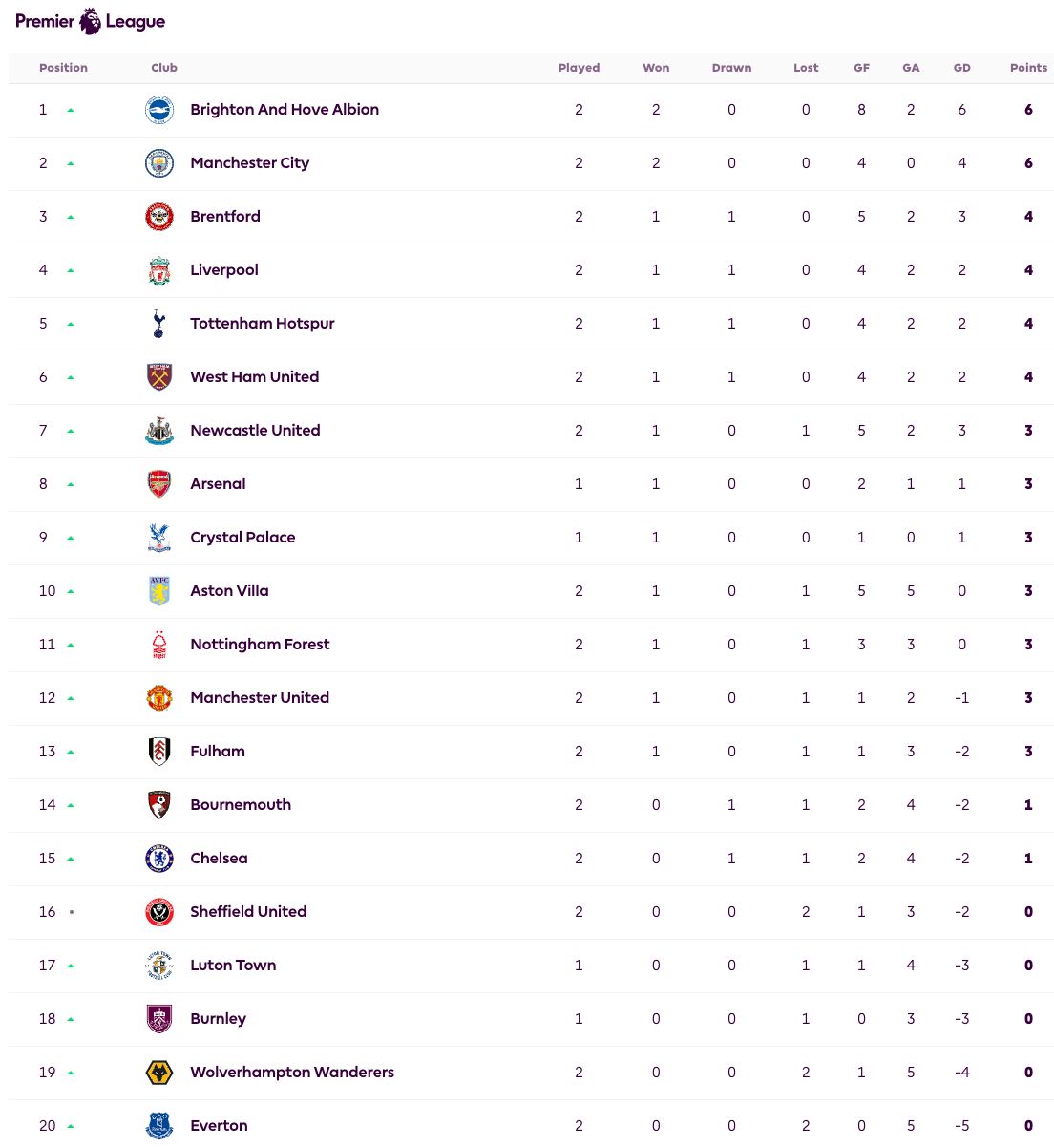The image size is (1054, 1148).
Task: Select the Tottenham Hotspur cockerel badge
Action: point(159,324)
